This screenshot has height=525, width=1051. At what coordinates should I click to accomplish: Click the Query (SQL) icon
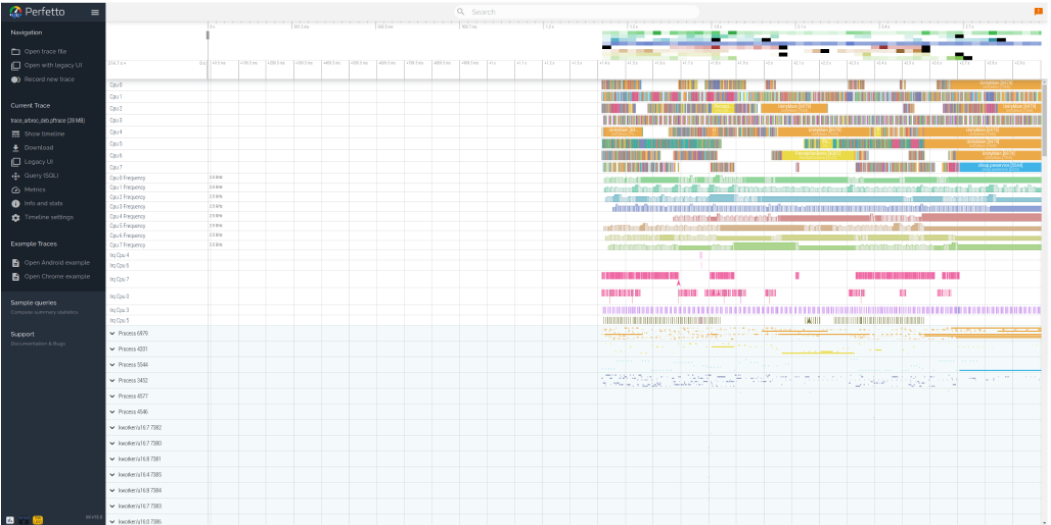tap(16, 176)
